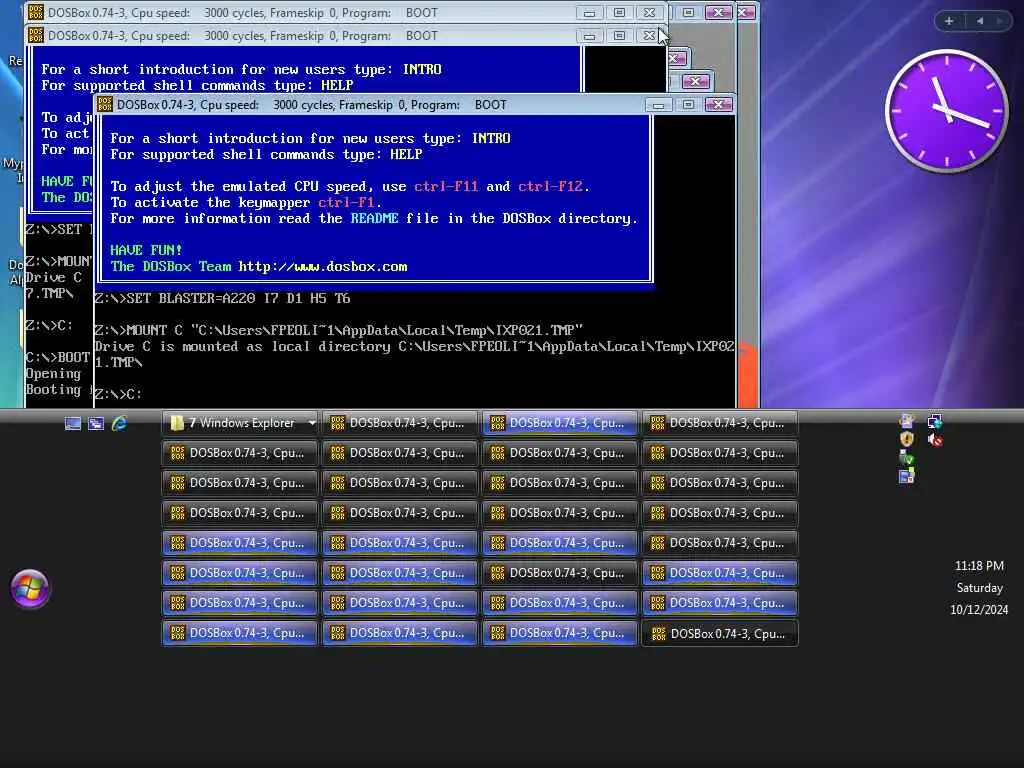Click the Z:\>C: prompt in the front window
Screen dimensions: 1024x768
pos(118,394)
